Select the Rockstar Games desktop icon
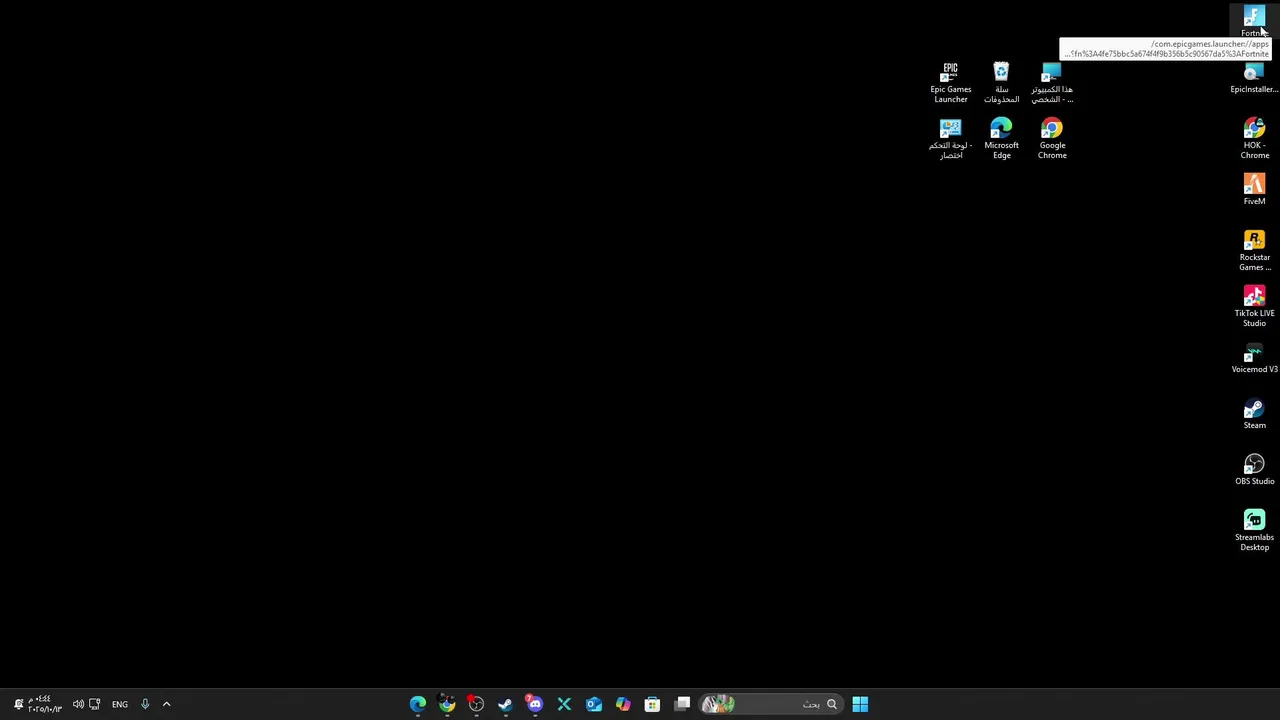 pos(1254,251)
